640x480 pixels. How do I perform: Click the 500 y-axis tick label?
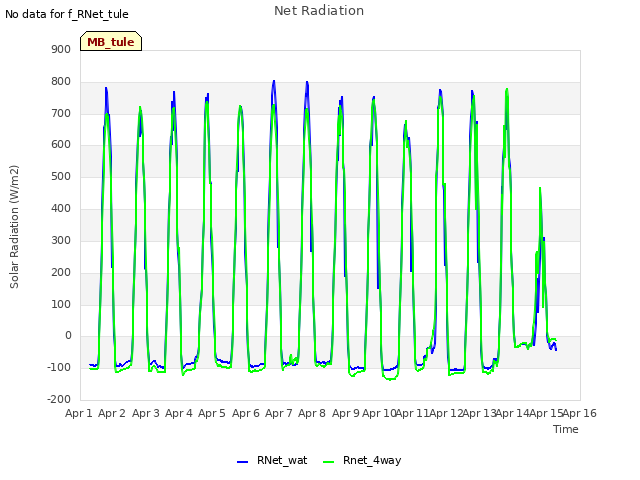[x=61, y=177]
